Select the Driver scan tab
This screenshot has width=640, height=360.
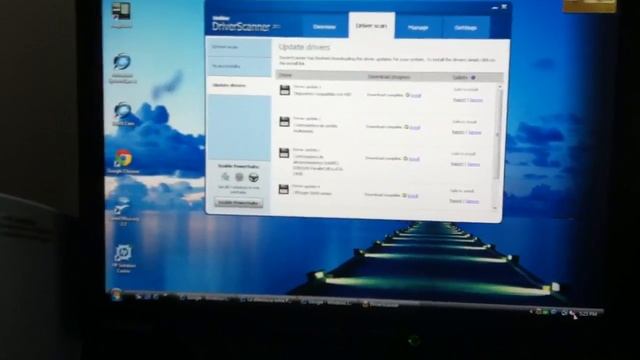click(371, 26)
